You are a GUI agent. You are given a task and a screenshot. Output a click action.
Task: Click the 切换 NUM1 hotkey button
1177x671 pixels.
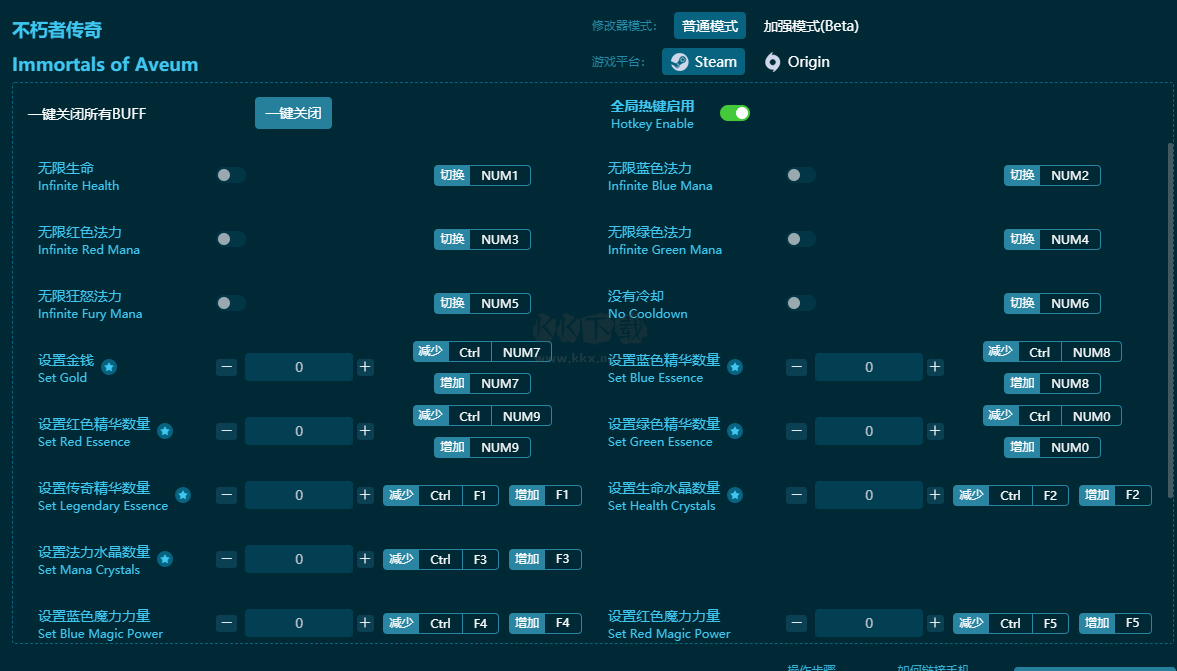click(x=482, y=176)
